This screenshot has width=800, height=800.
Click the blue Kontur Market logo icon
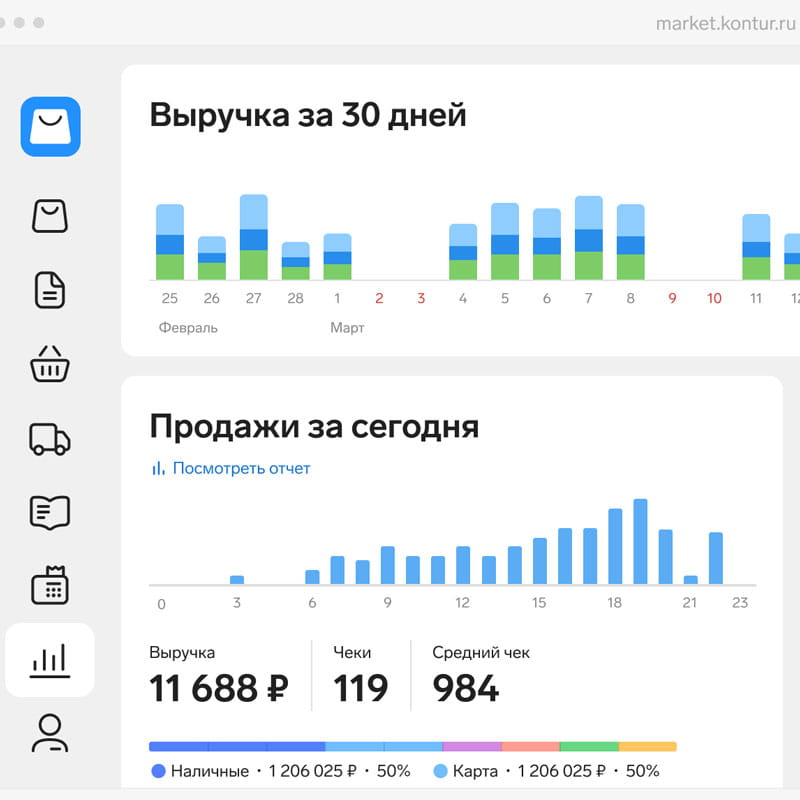point(50,127)
